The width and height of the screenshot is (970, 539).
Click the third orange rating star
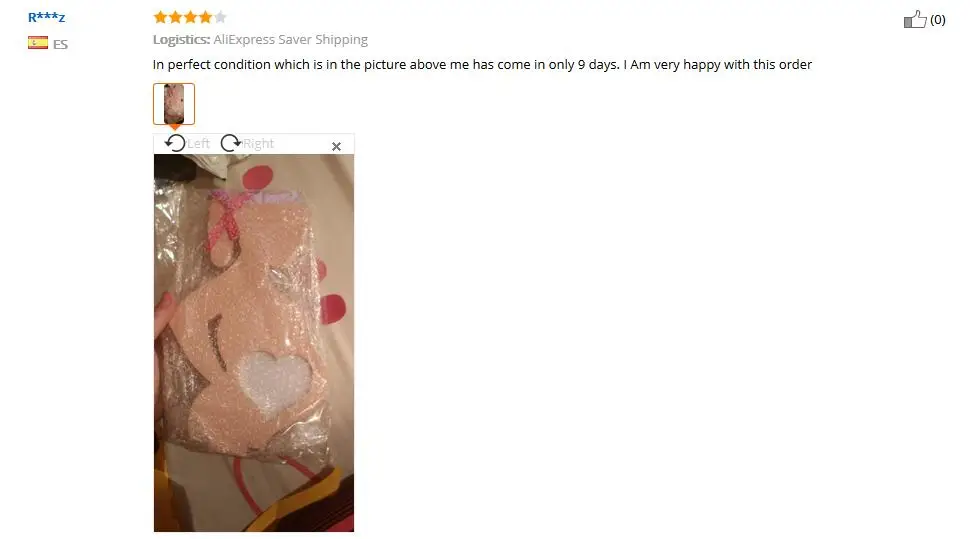click(x=190, y=17)
